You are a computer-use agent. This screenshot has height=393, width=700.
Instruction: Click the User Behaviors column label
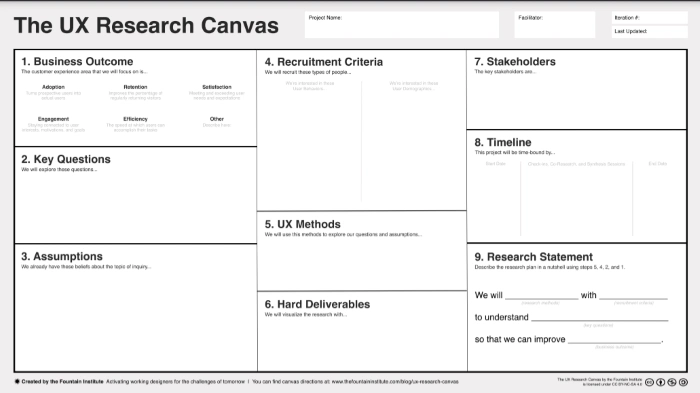point(310,86)
